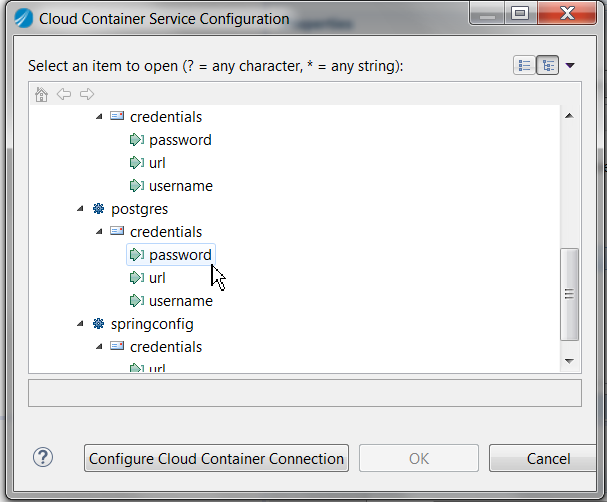
Task: Click the vertical scrollbar thumb
Action: [569, 294]
